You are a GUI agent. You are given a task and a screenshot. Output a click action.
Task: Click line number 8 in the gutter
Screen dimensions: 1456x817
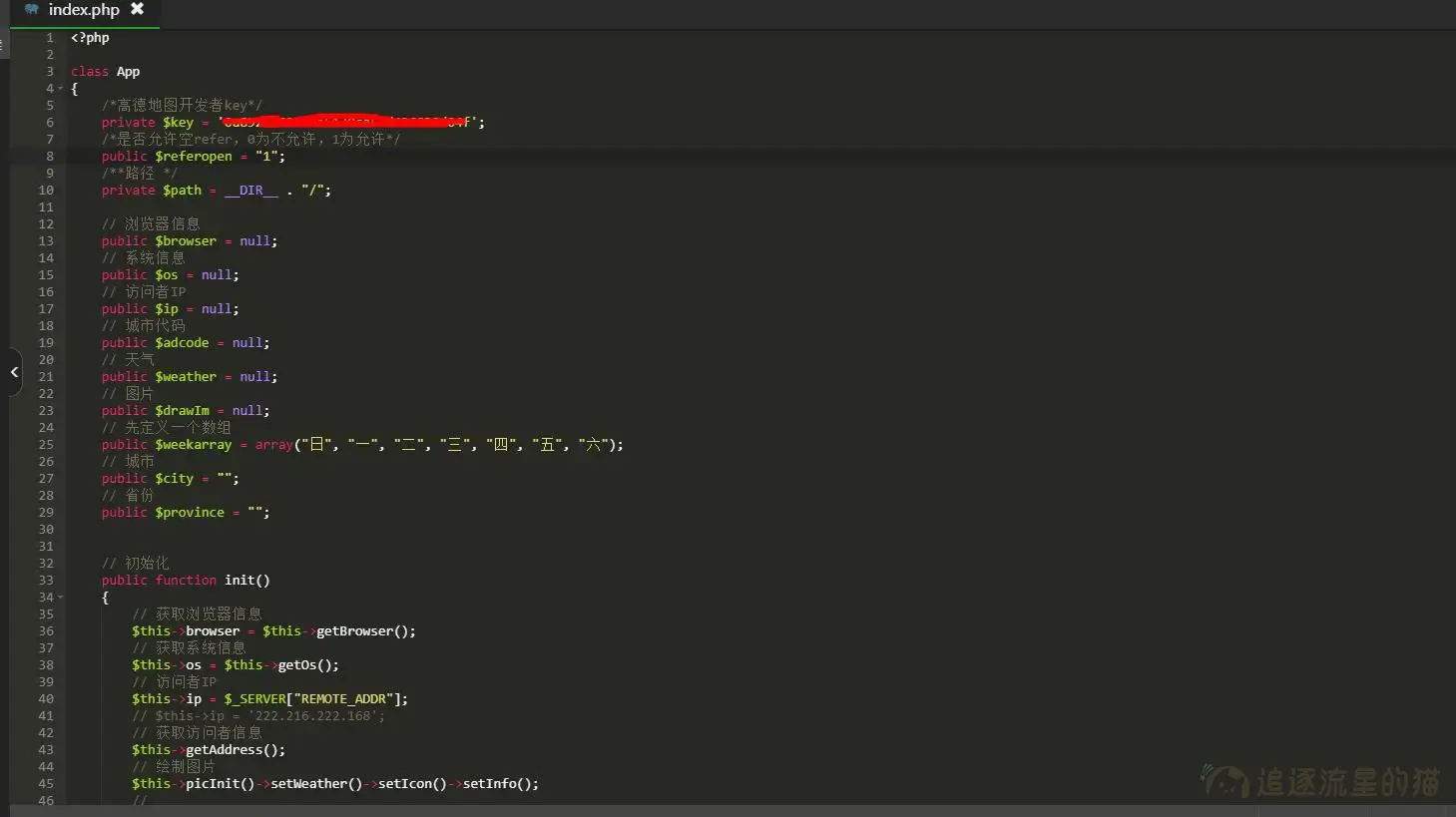click(x=49, y=157)
